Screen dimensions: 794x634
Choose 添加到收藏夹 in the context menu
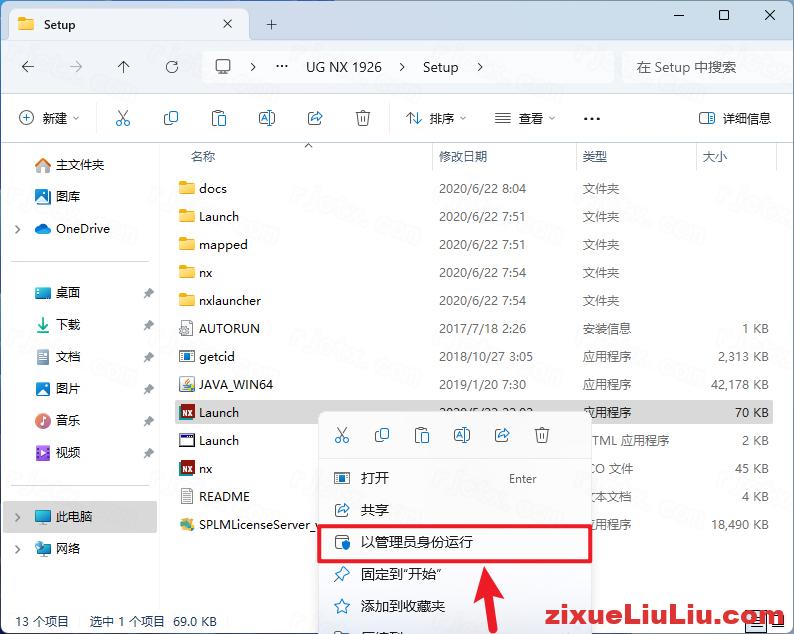(x=455, y=606)
